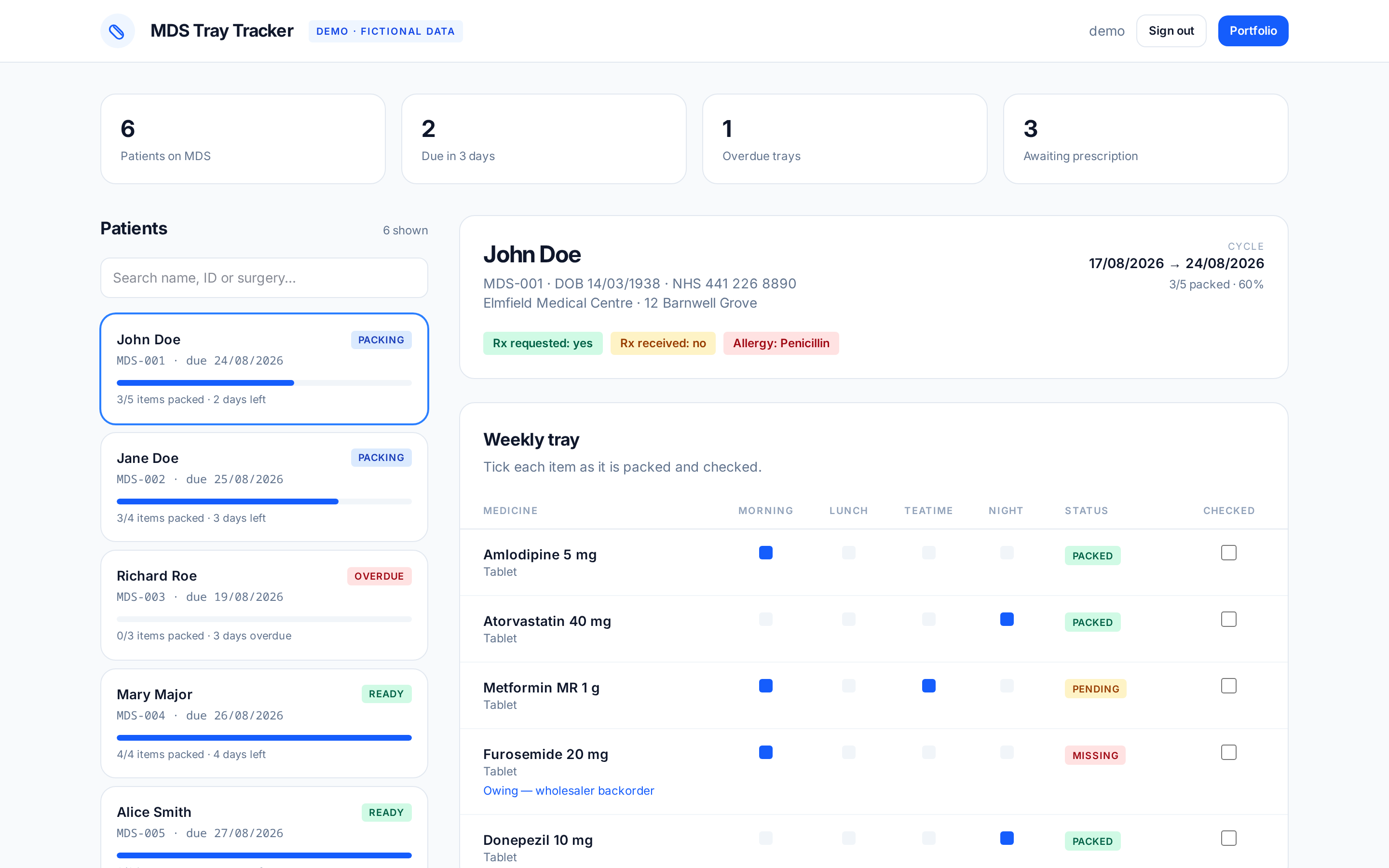The width and height of the screenshot is (1389, 868).
Task: Select the Jane Doe patient card
Action: pos(264,488)
